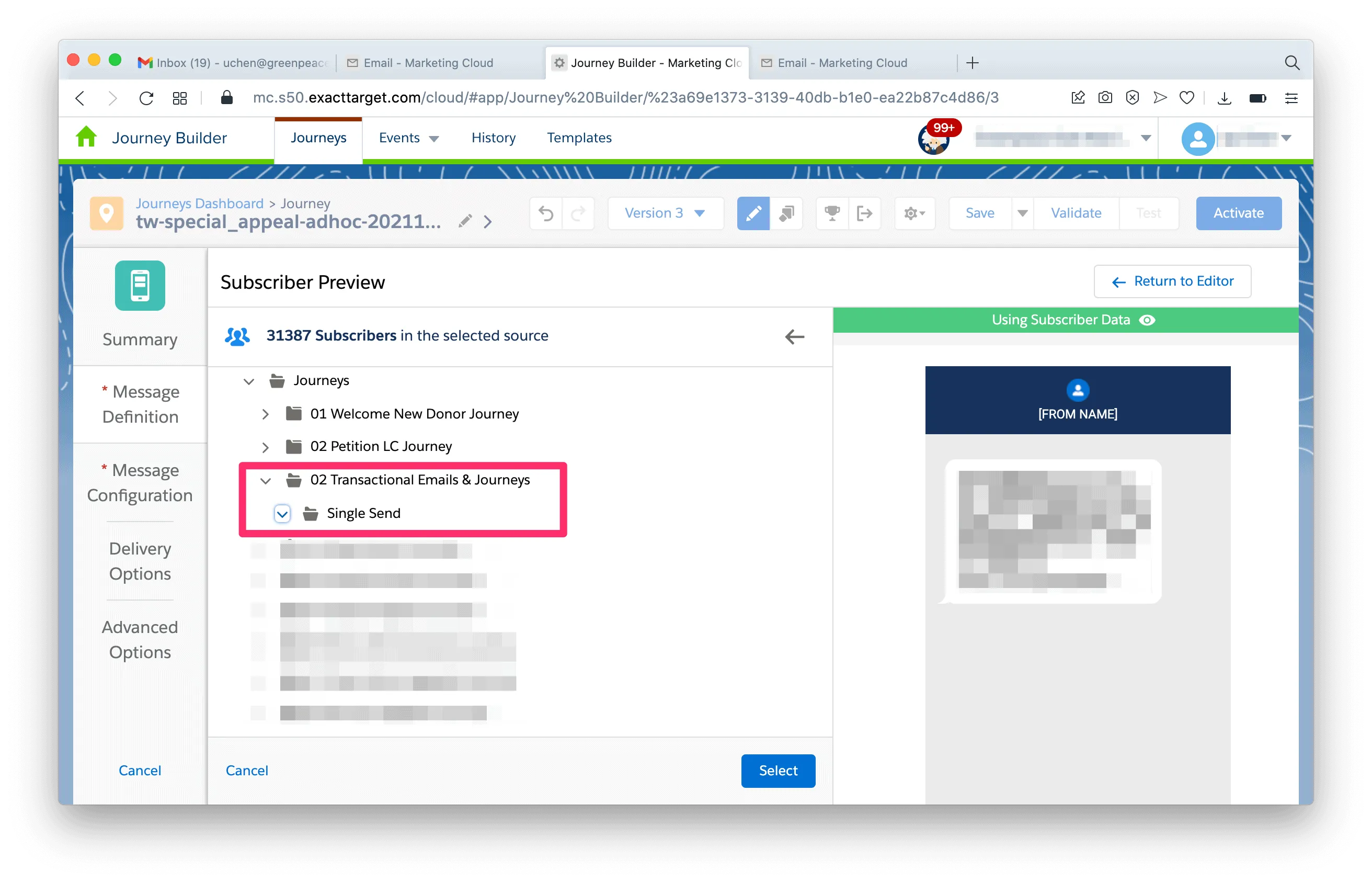Screen dimensions: 1372x882
Task: Go to Advanced Options step
Action: [x=140, y=640]
